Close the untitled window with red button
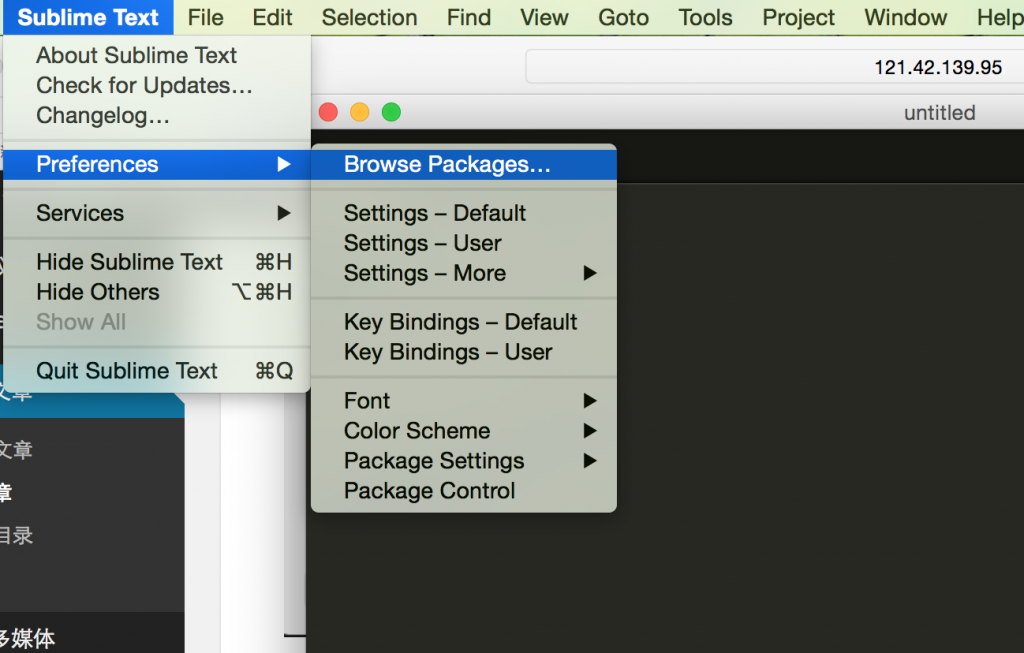 point(328,112)
